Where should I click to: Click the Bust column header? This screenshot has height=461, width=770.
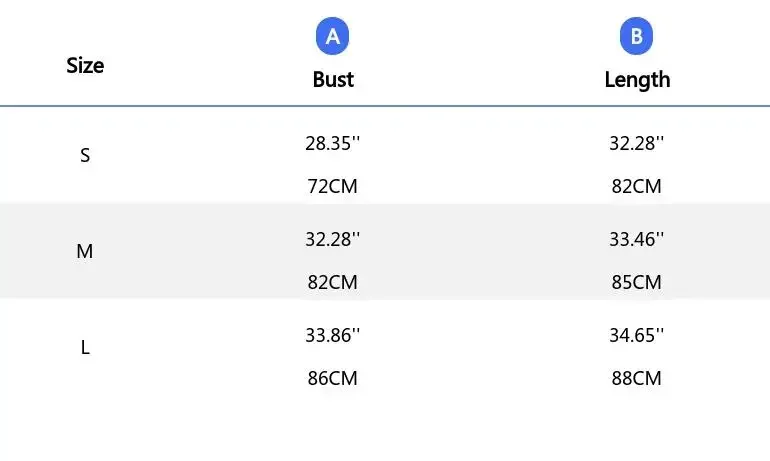333,80
